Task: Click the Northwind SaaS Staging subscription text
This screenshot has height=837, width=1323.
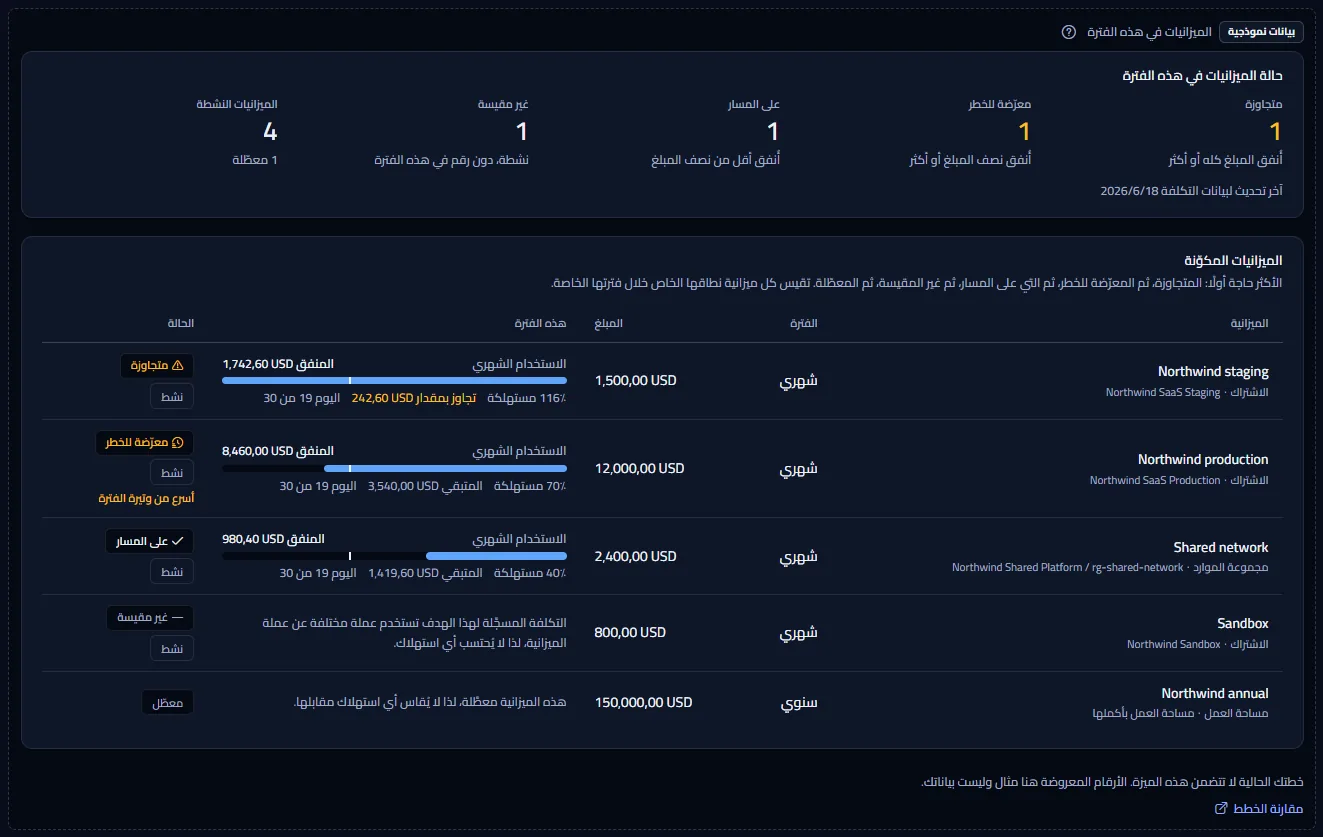Action: [x=1163, y=393]
